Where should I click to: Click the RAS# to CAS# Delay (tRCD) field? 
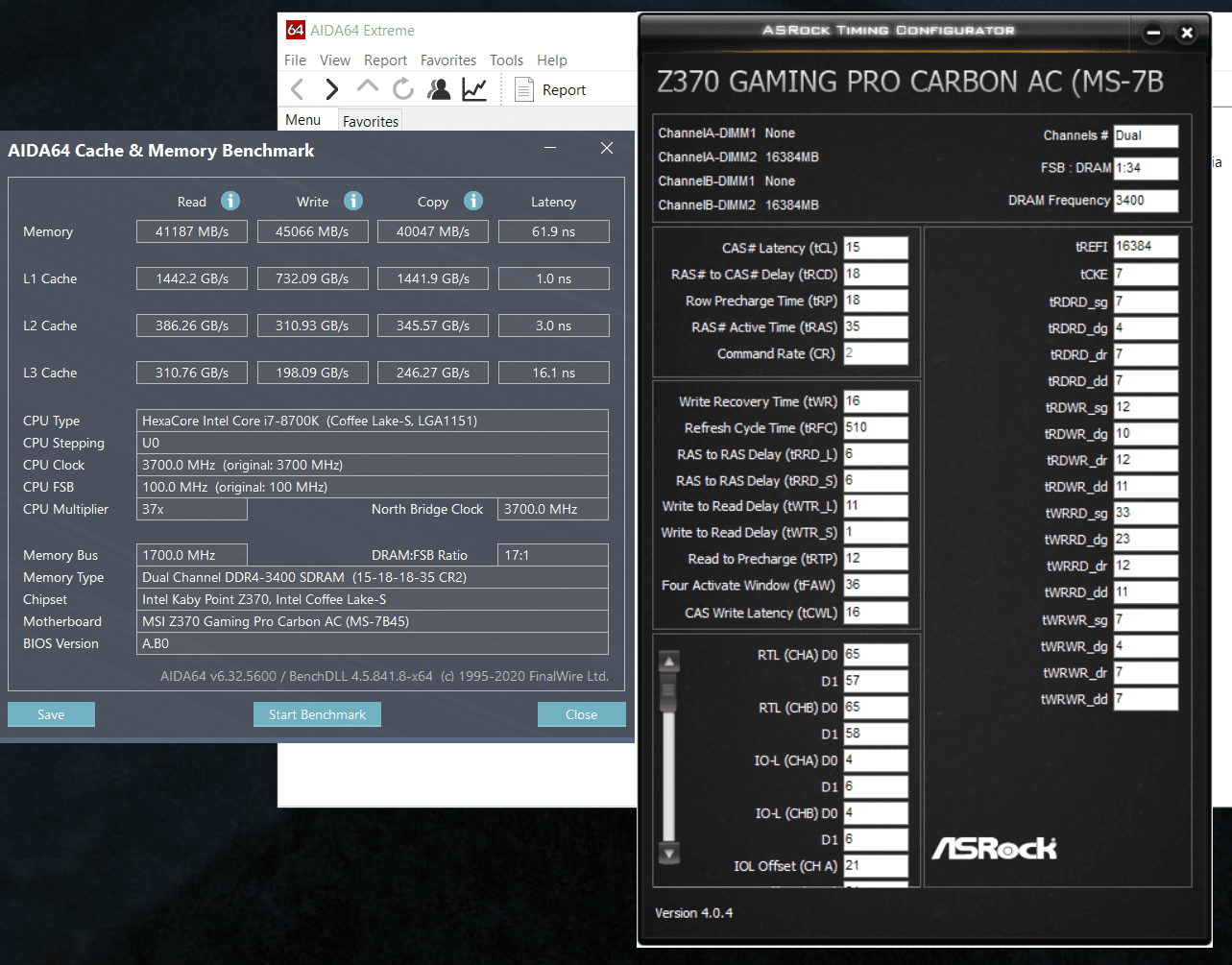click(x=876, y=274)
